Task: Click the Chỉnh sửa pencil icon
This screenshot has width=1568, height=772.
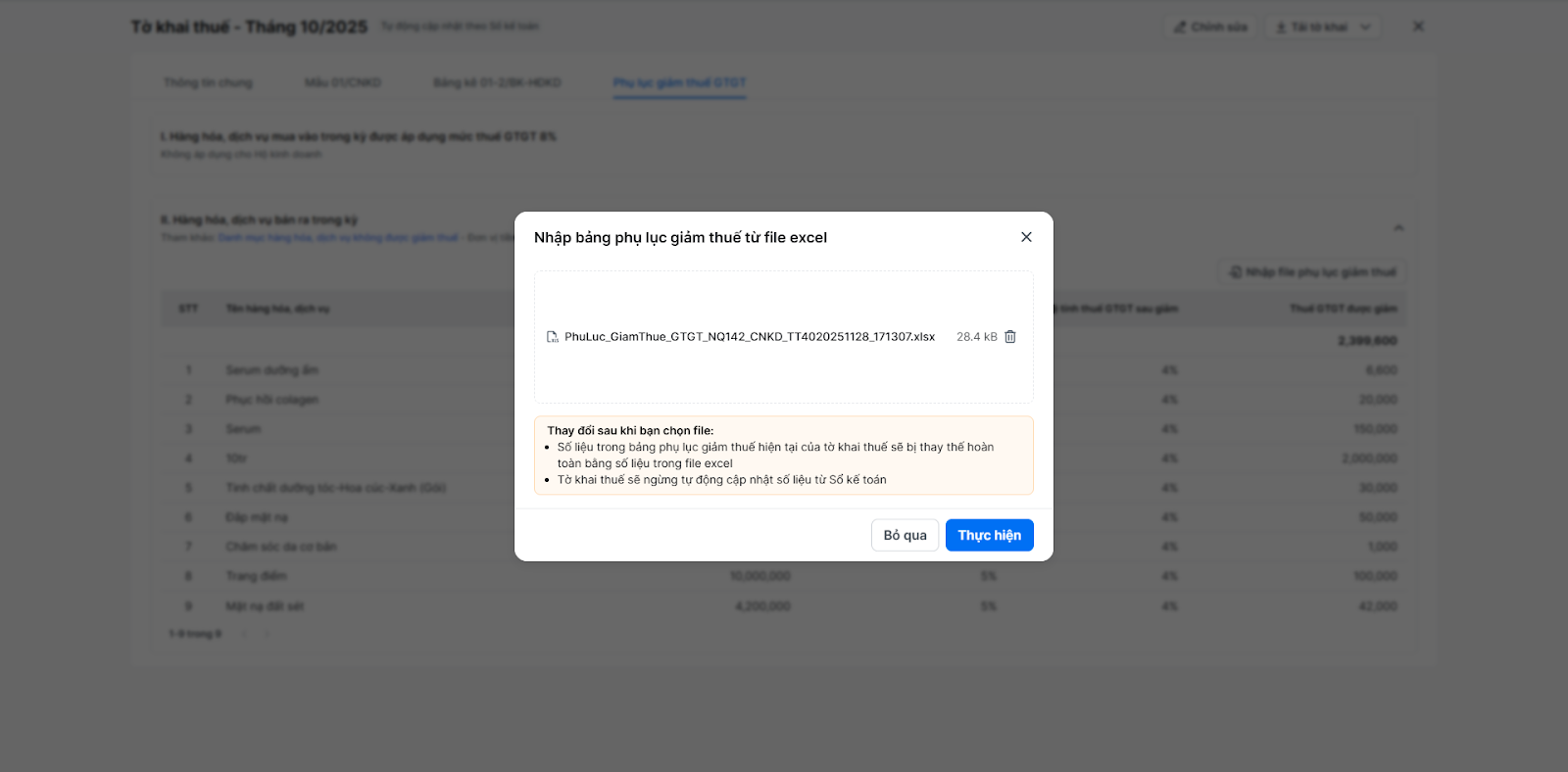Action: pos(1181,27)
